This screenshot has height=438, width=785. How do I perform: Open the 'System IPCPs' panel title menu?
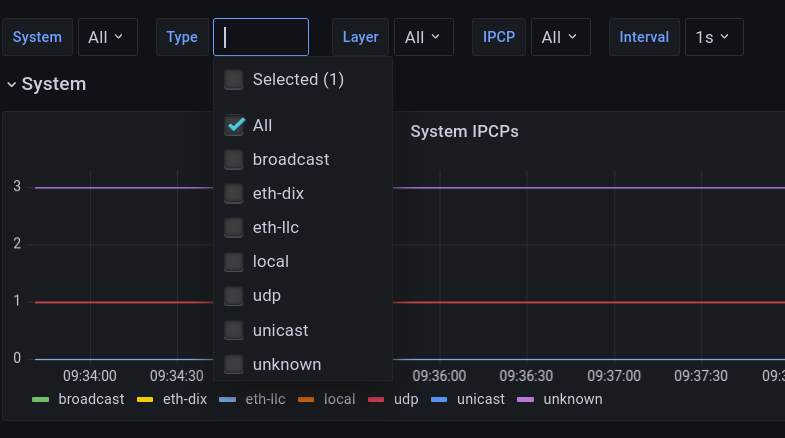[x=464, y=131]
